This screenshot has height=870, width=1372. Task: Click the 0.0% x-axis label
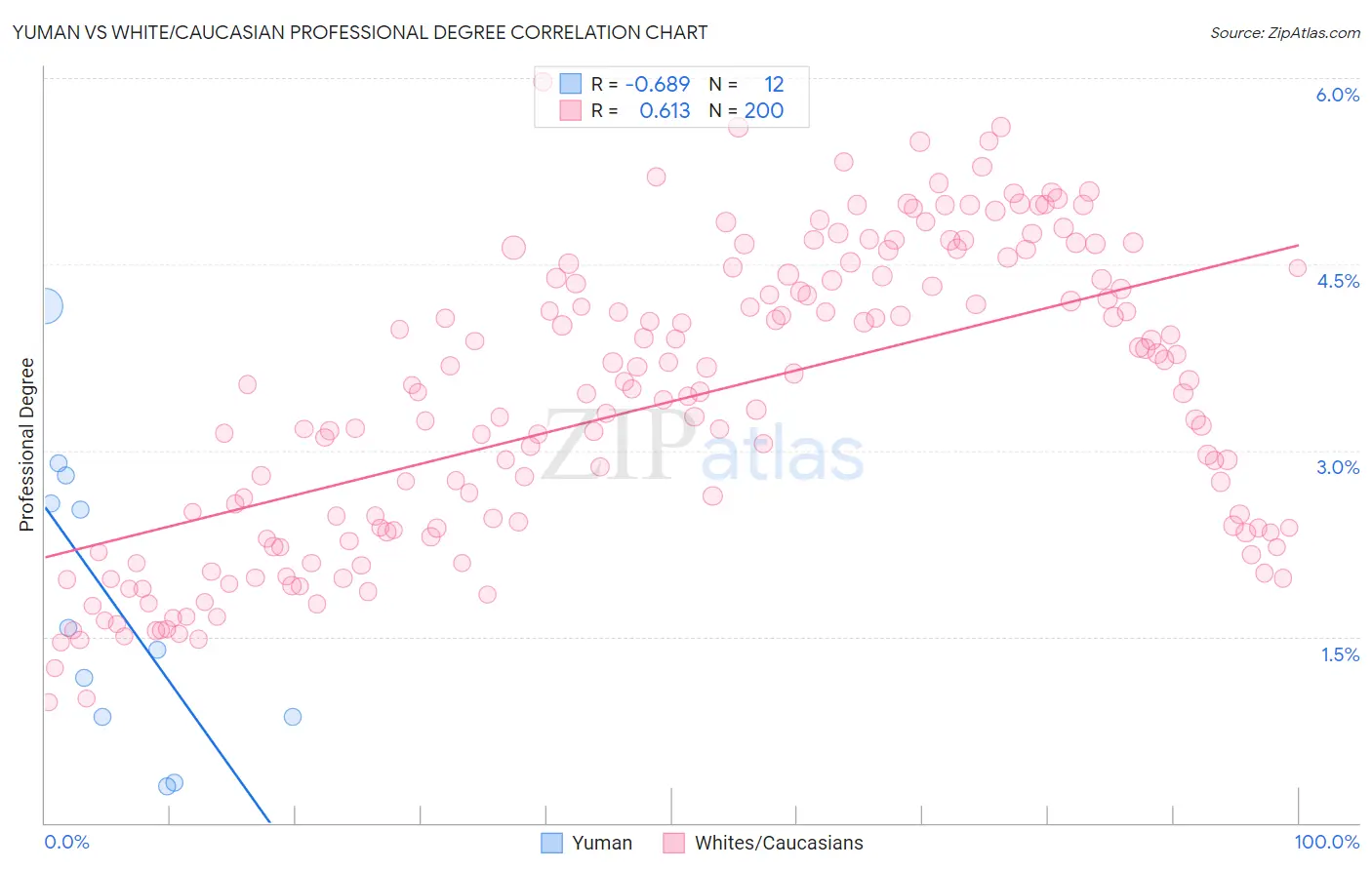(66, 842)
